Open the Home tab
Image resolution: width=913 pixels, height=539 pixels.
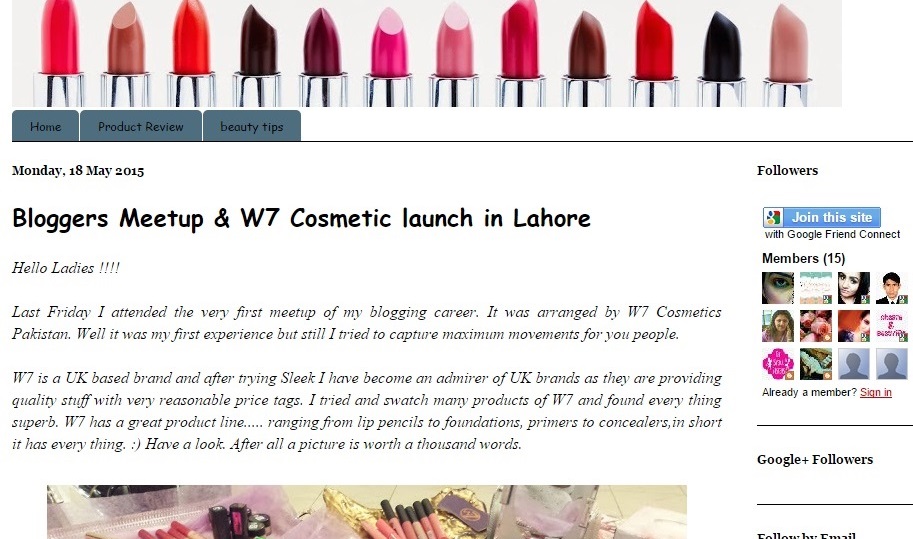(x=45, y=126)
